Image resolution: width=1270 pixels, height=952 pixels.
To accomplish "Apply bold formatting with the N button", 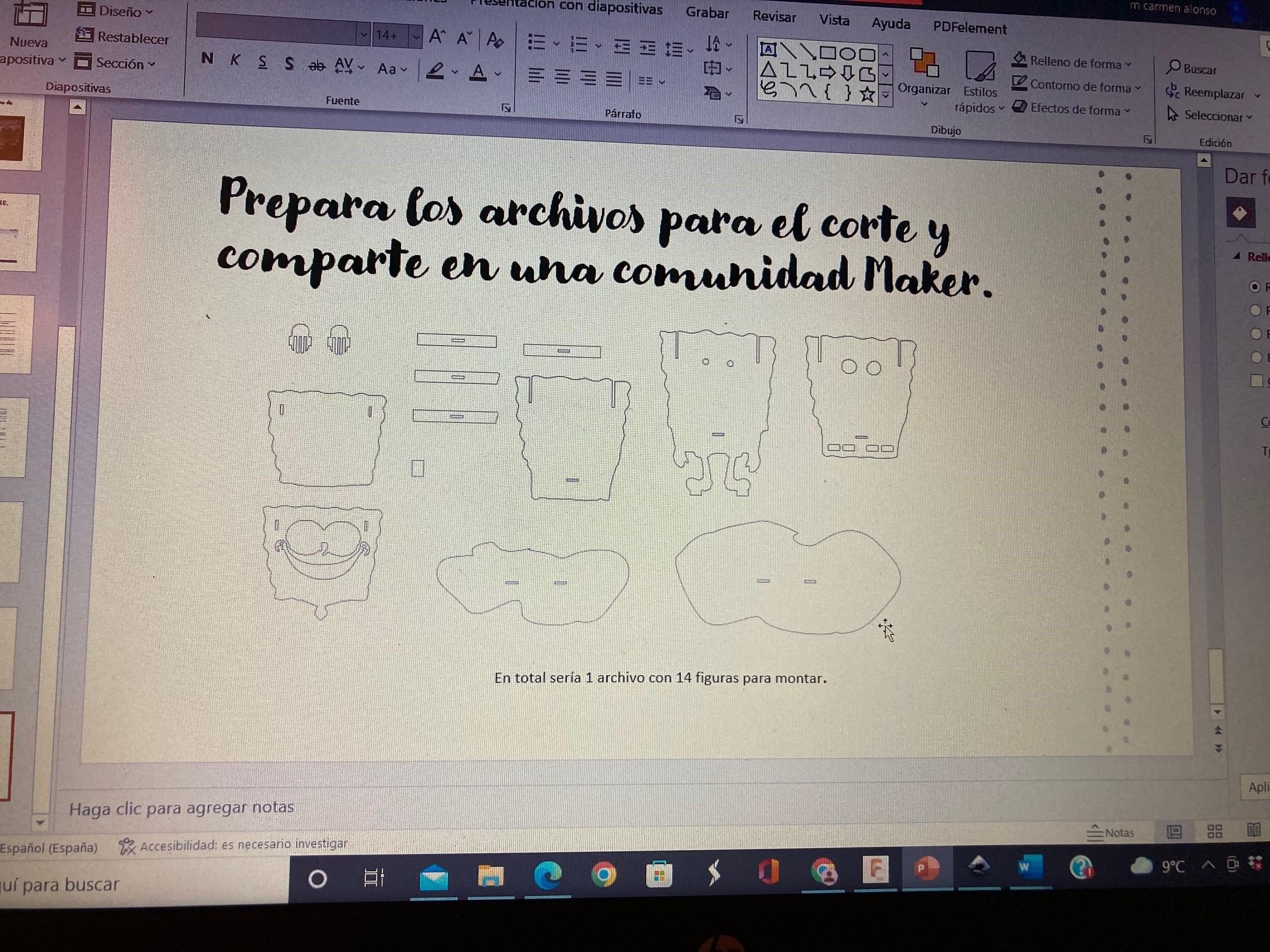I will click(207, 59).
